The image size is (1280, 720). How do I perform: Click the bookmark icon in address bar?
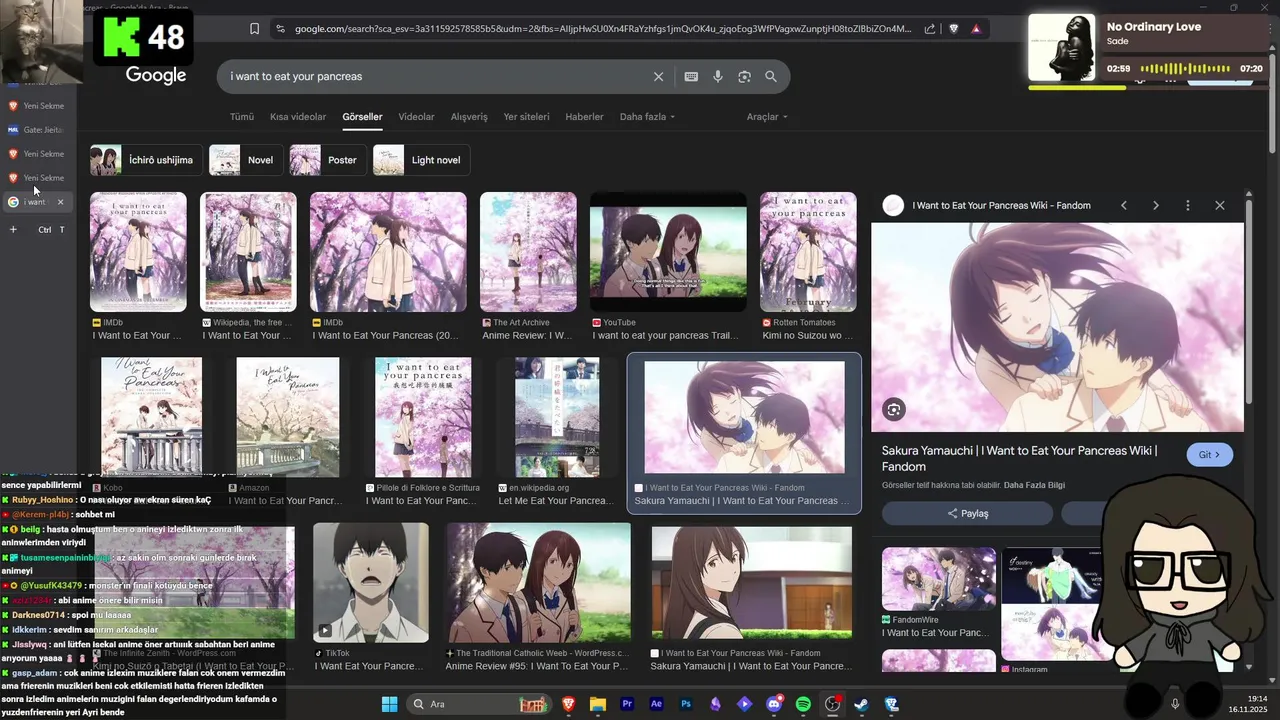pyautogui.click(x=254, y=29)
